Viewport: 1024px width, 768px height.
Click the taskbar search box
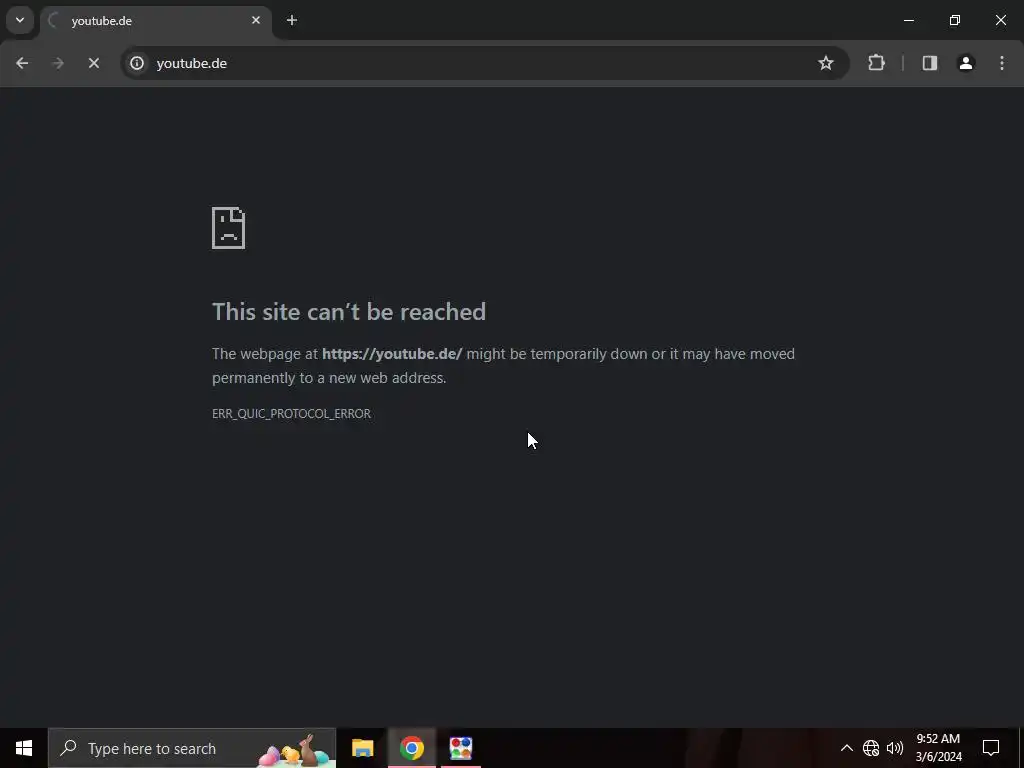(192, 748)
